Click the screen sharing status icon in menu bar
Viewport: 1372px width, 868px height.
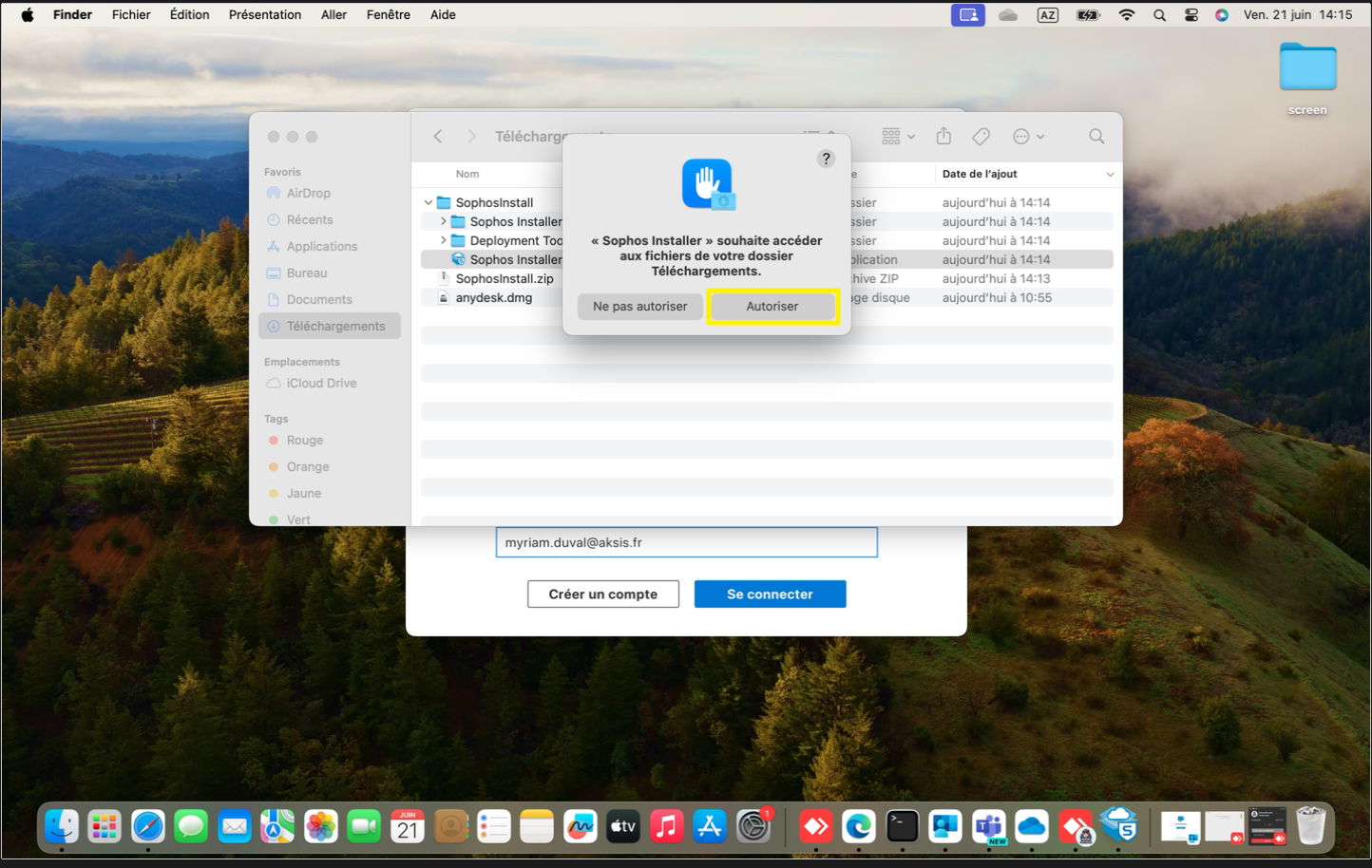[x=968, y=14]
